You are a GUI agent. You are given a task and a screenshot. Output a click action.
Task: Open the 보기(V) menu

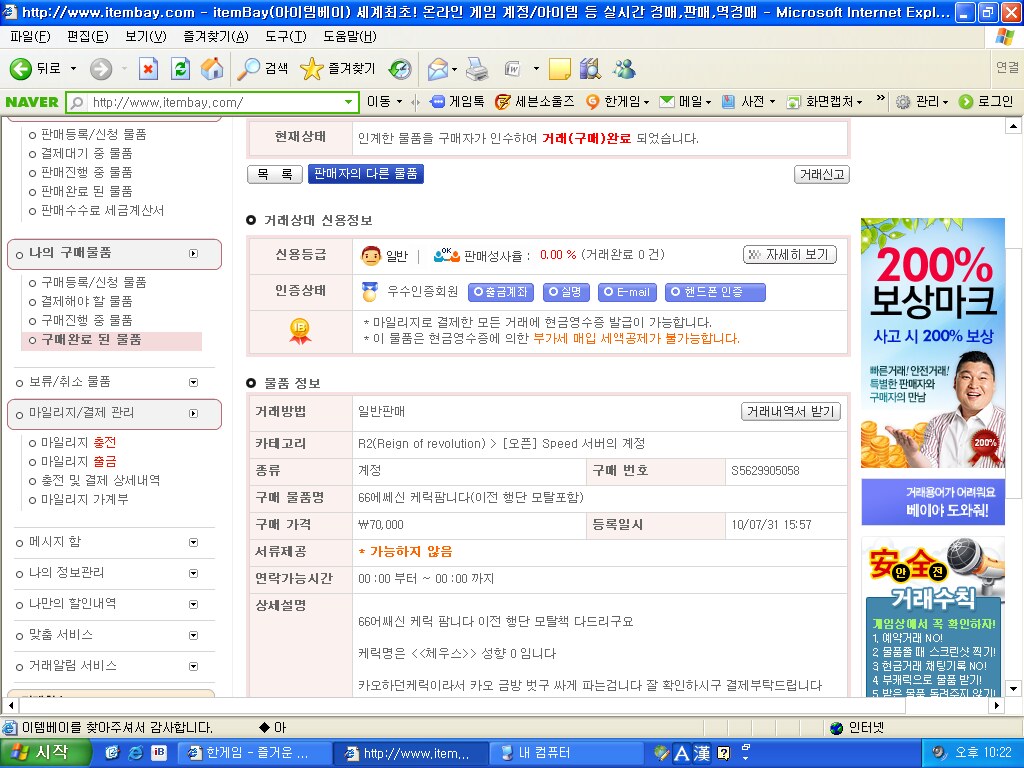tap(145, 37)
